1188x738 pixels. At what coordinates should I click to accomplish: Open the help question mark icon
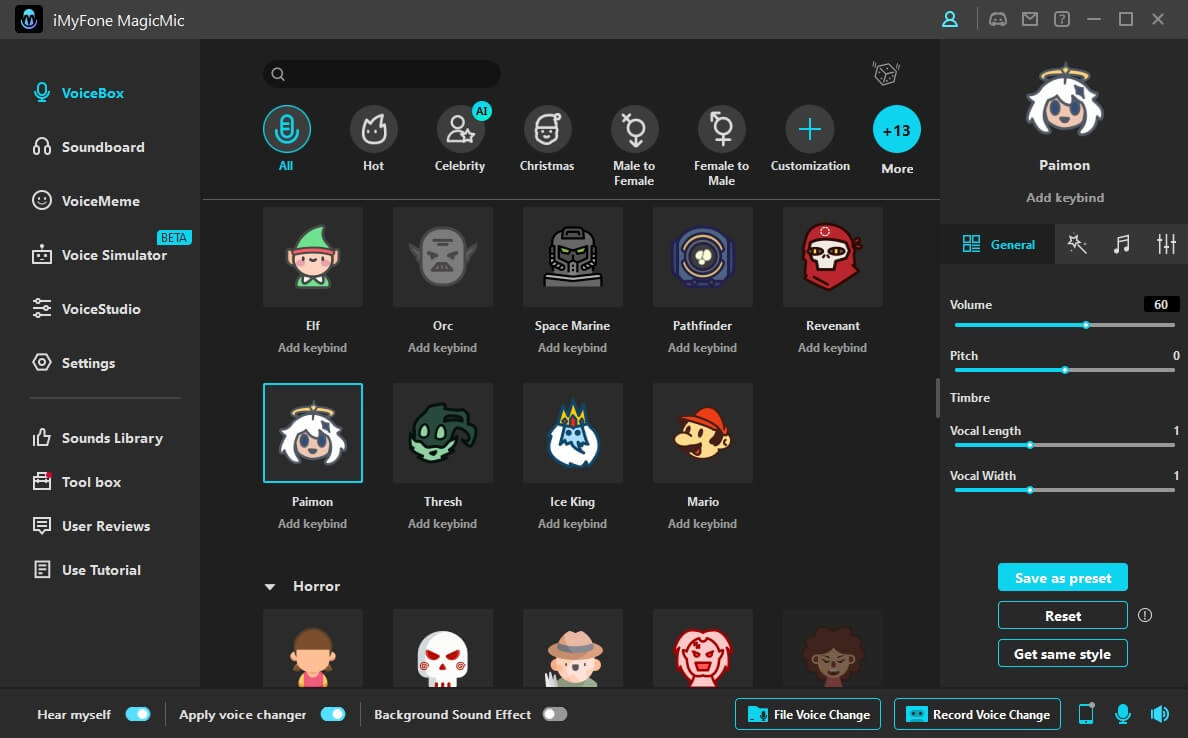[1061, 20]
